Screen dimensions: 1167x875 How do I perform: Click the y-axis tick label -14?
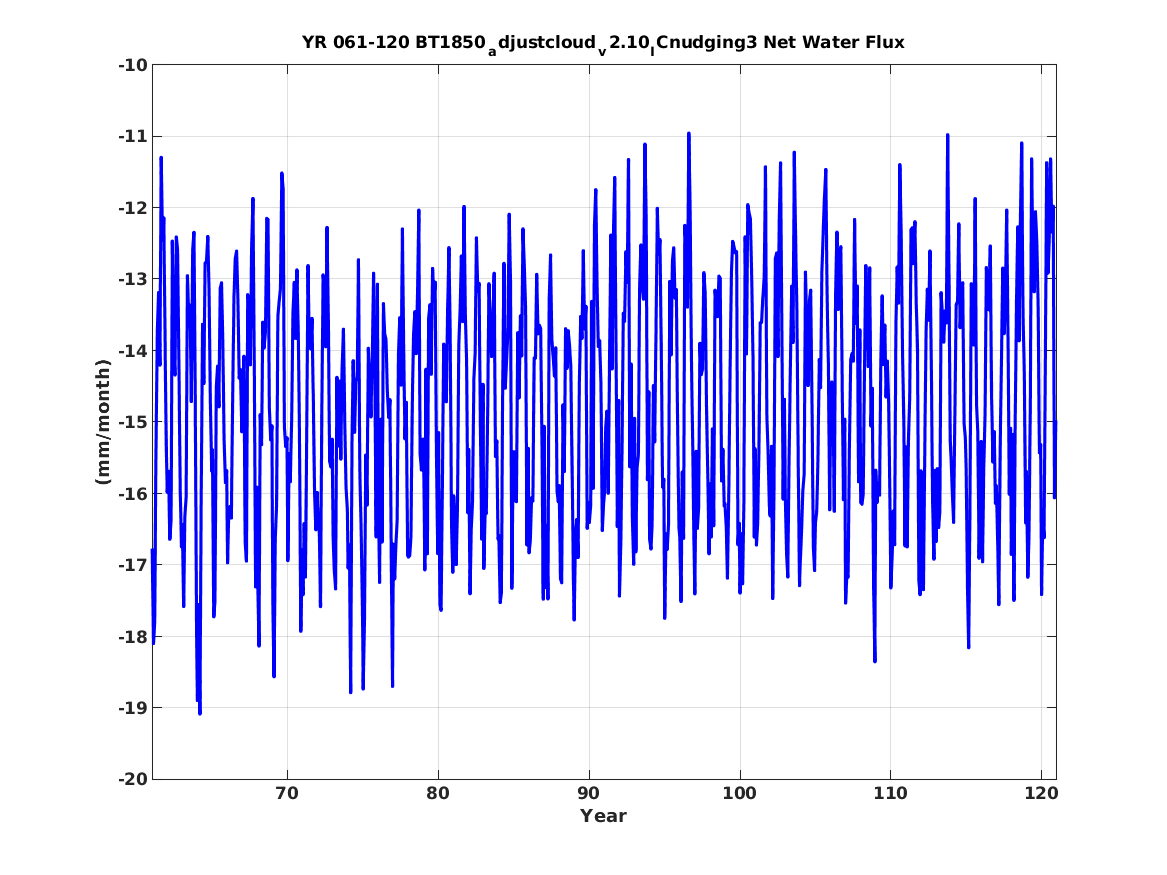[132, 350]
